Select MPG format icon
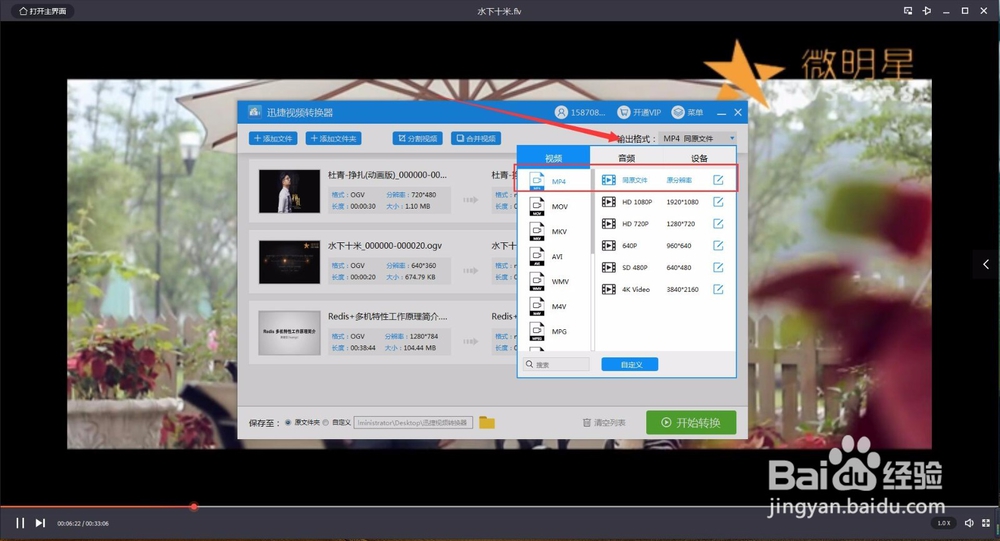Image resolution: width=1000 pixels, height=541 pixels. pyautogui.click(x=537, y=330)
